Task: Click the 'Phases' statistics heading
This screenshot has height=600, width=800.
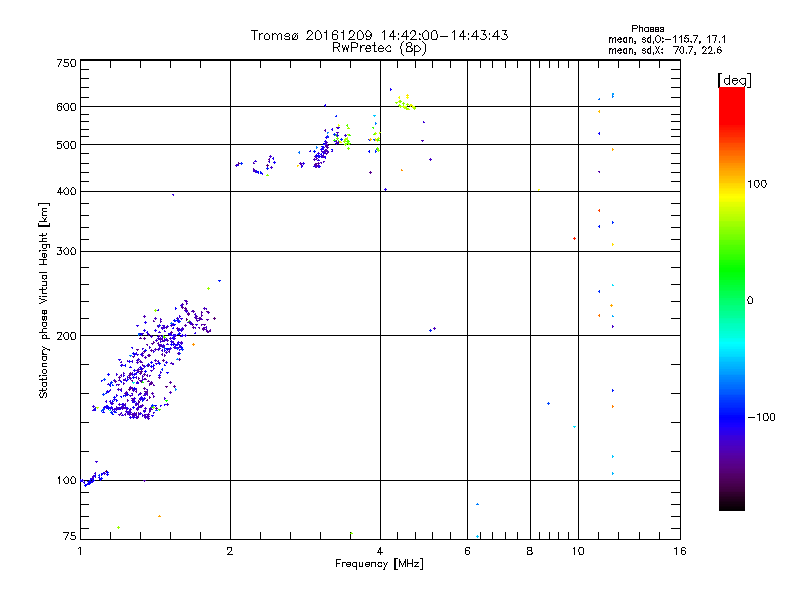Action: click(x=647, y=29)
